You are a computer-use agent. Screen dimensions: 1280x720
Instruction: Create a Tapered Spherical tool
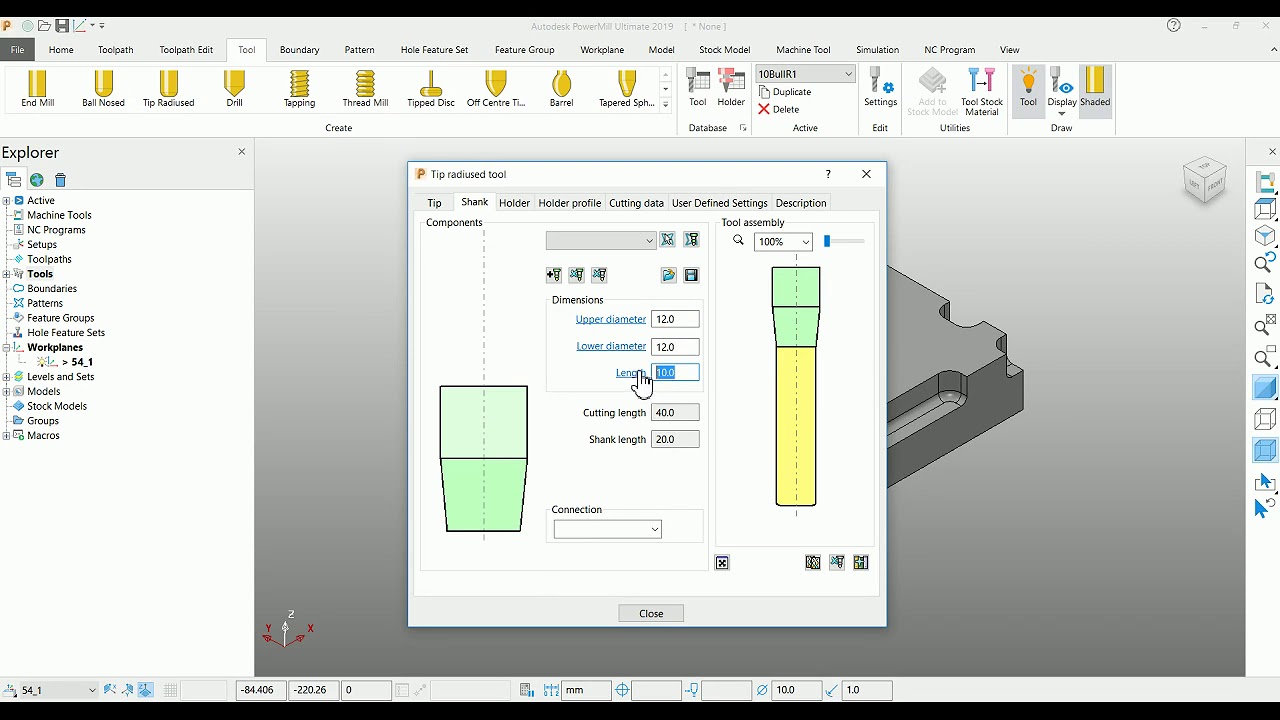pos(627,89)
